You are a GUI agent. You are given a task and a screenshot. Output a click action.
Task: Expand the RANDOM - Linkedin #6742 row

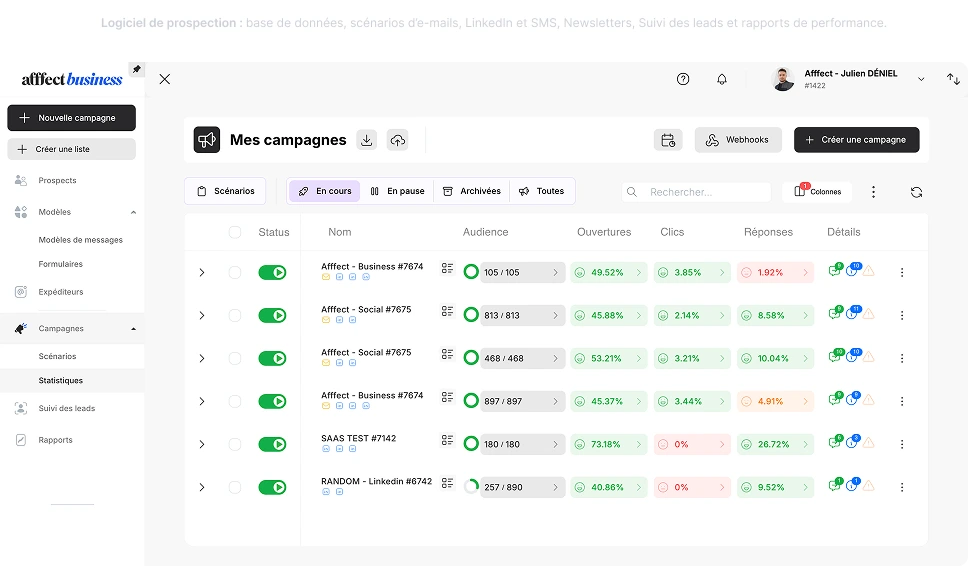click(202, 488)
